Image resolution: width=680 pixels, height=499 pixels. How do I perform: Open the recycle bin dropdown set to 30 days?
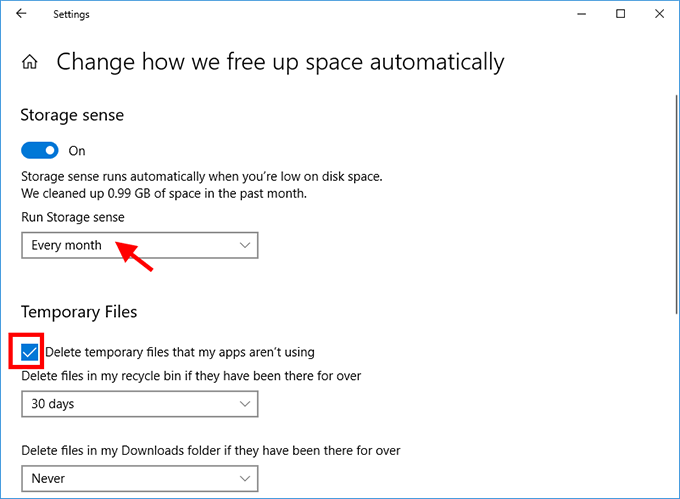click(x=140, y=404)
